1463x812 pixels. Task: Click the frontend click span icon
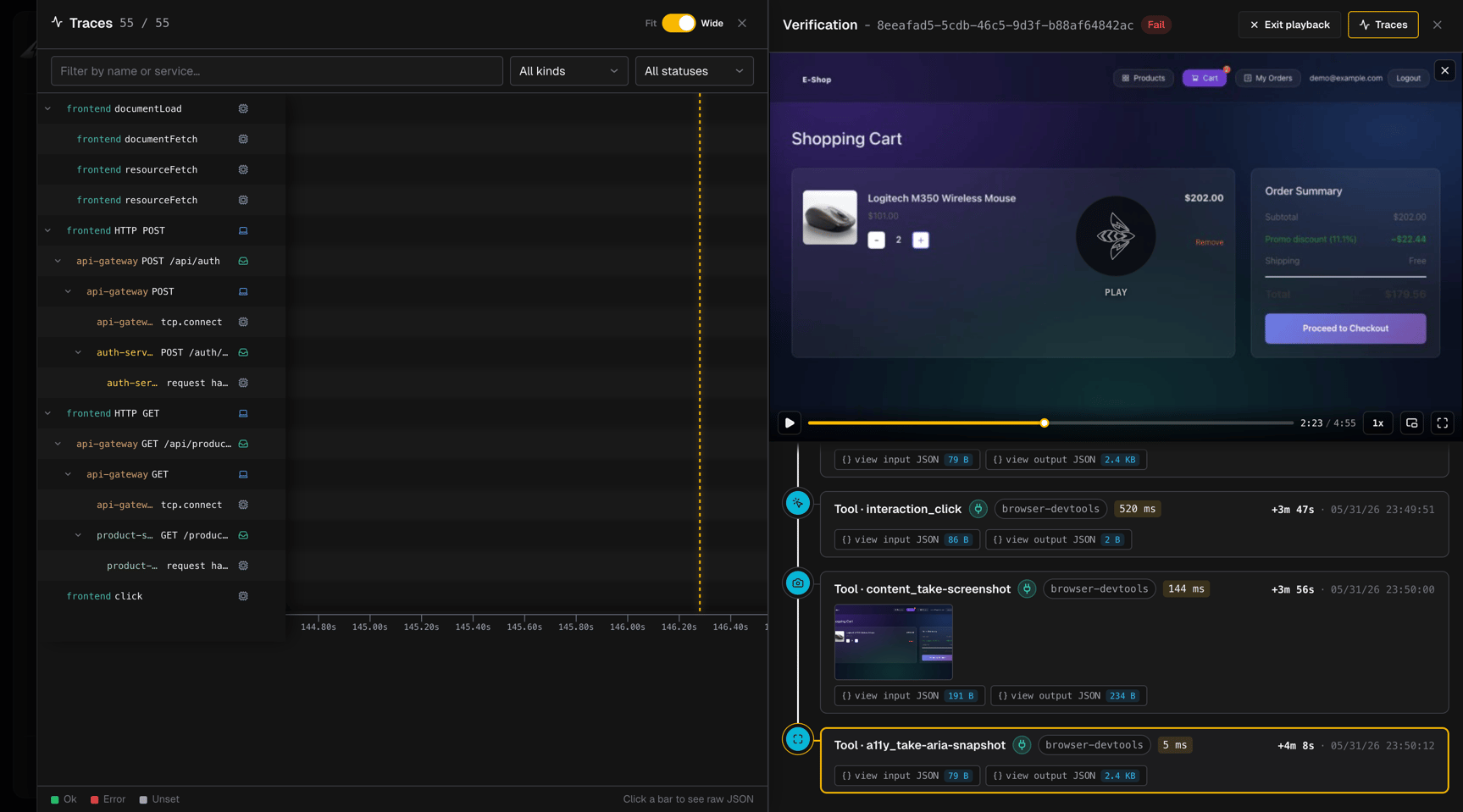243,596
